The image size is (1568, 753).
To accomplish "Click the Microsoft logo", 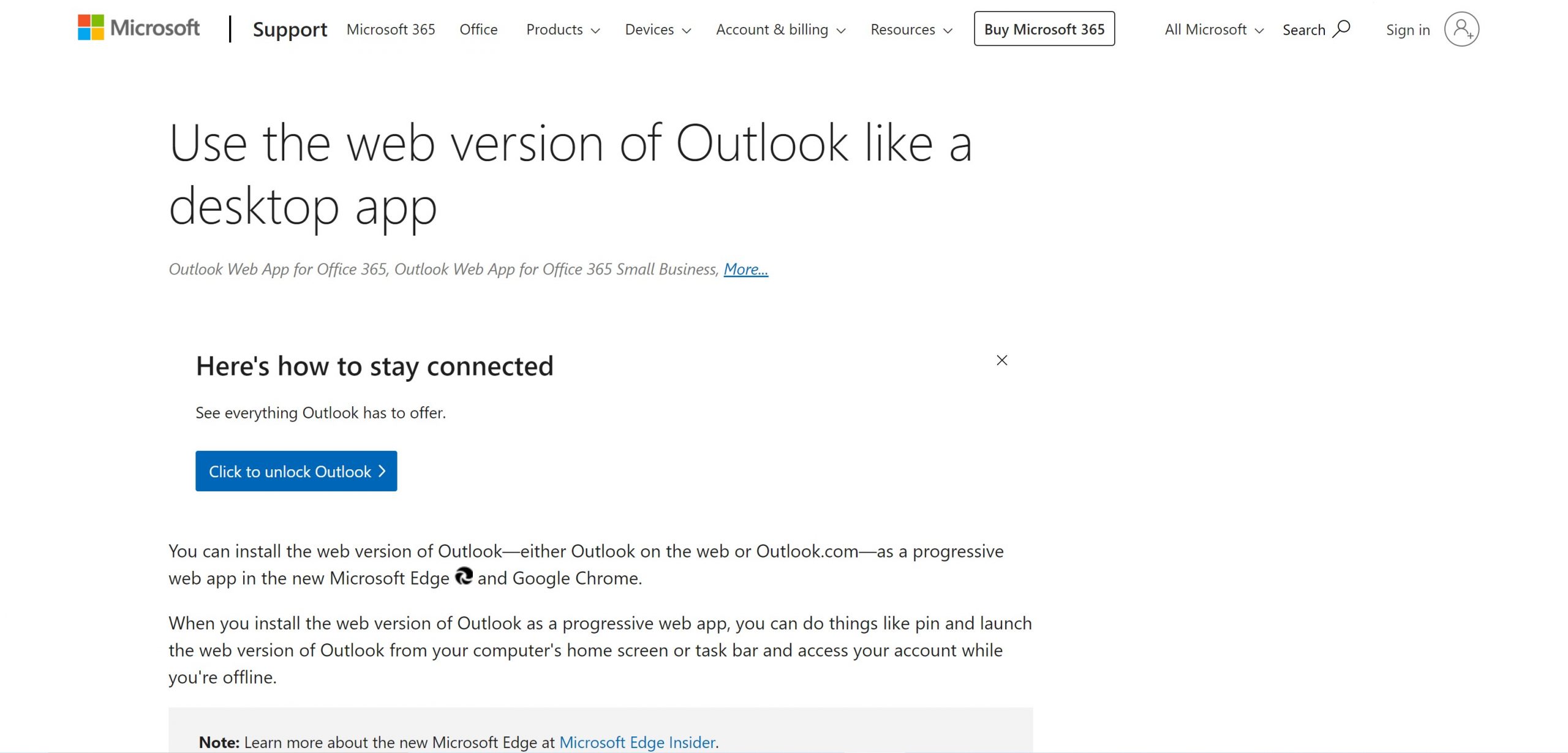I will pos(138,28).
